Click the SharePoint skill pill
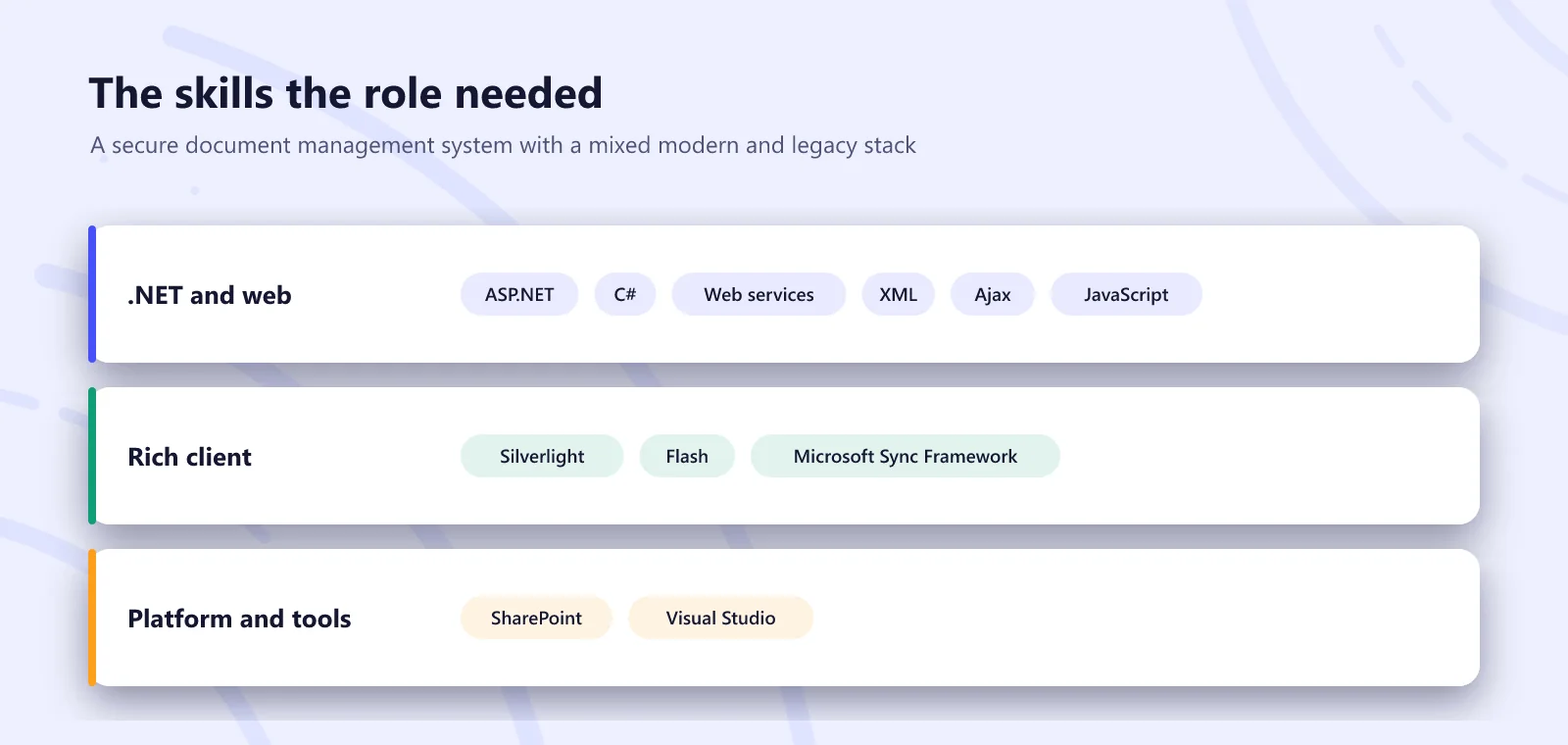 click(x=536, y=618)
